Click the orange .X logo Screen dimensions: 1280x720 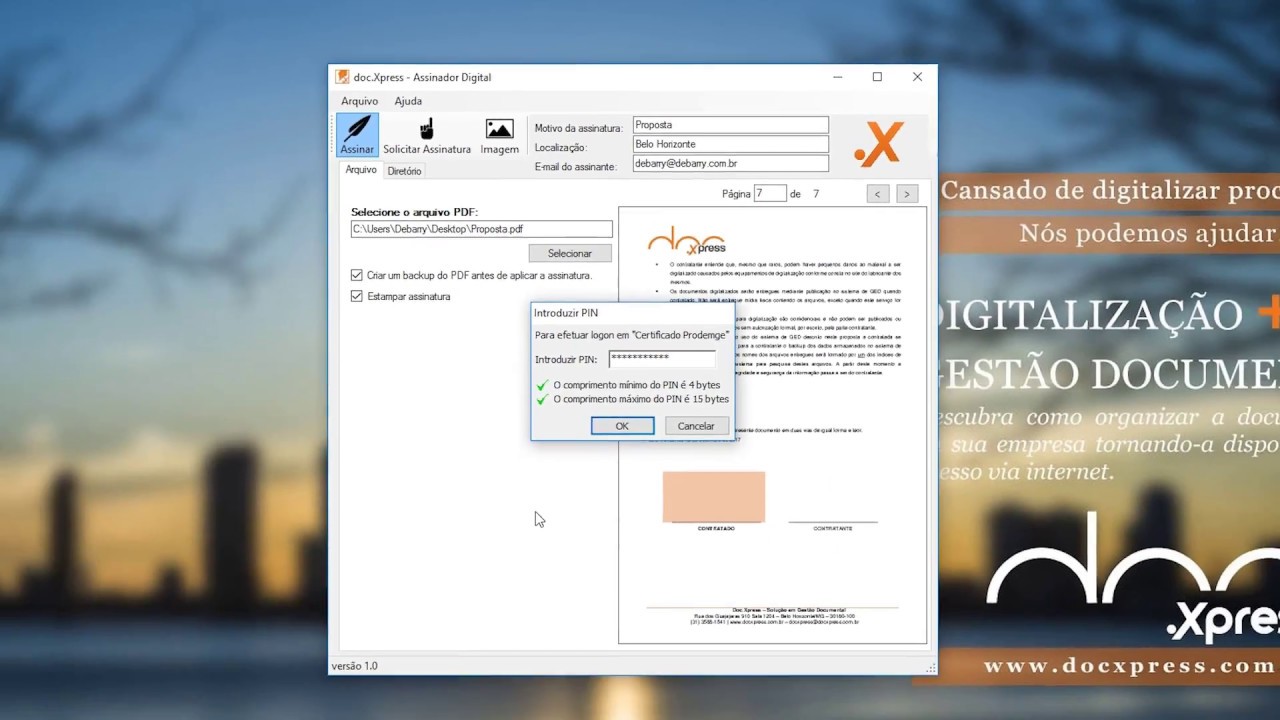(879, 143)
